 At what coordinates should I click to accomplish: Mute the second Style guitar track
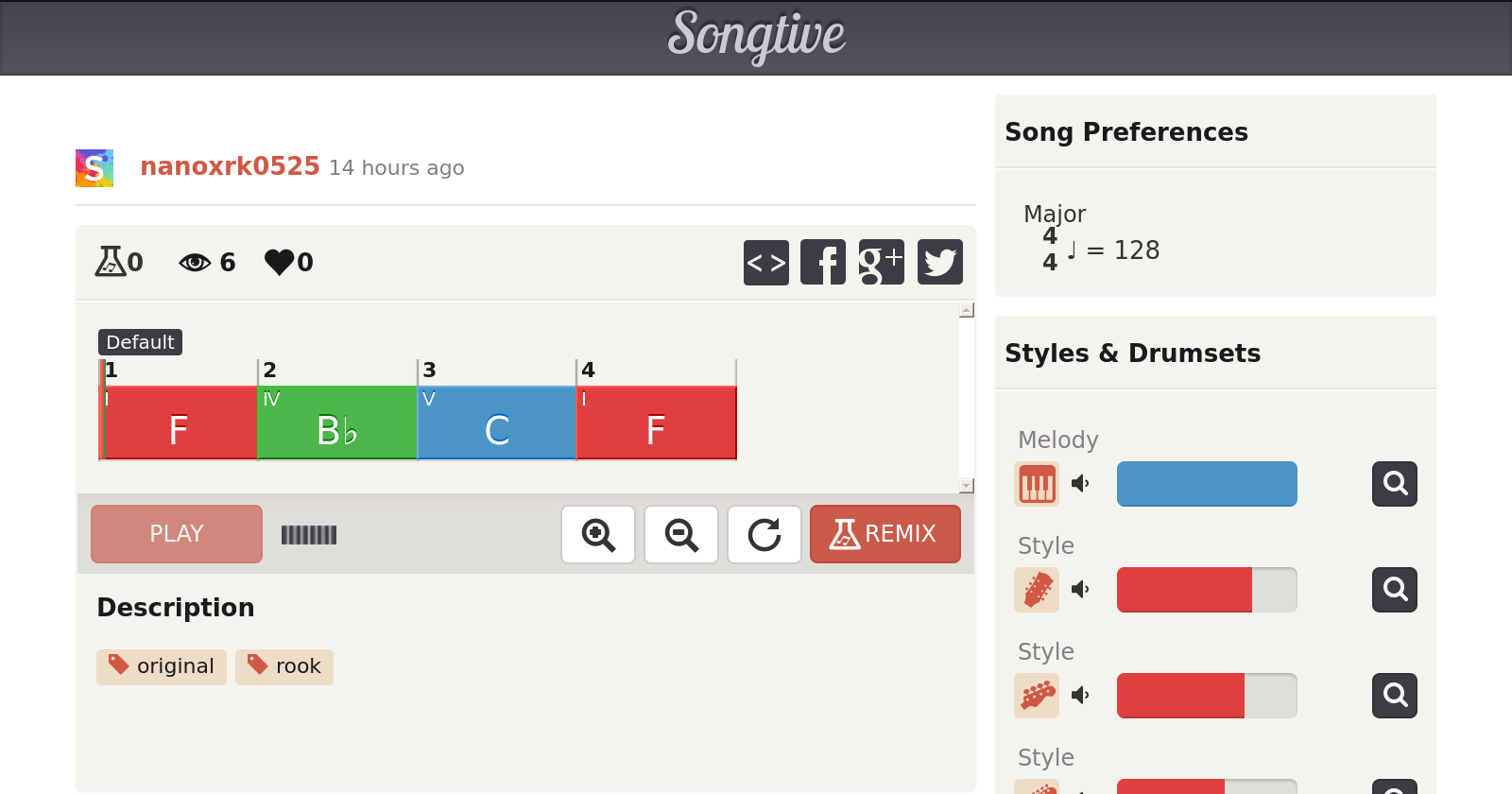1080,696
